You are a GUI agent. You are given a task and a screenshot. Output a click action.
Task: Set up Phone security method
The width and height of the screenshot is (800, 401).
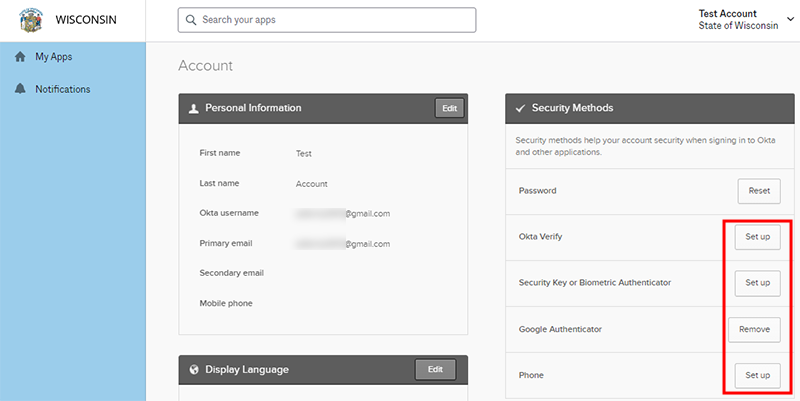pyautogui.click(x=757, y=375)
